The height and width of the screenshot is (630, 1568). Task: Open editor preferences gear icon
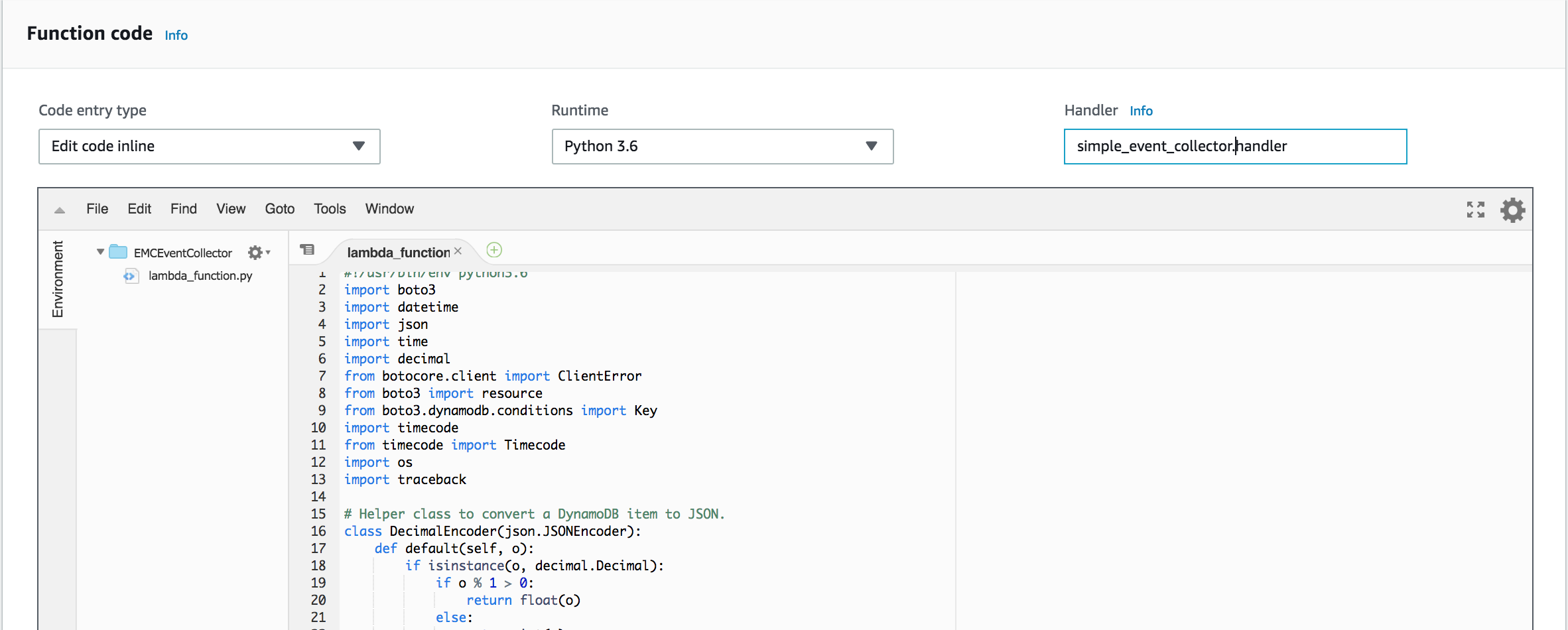(x=1513, y=210)
